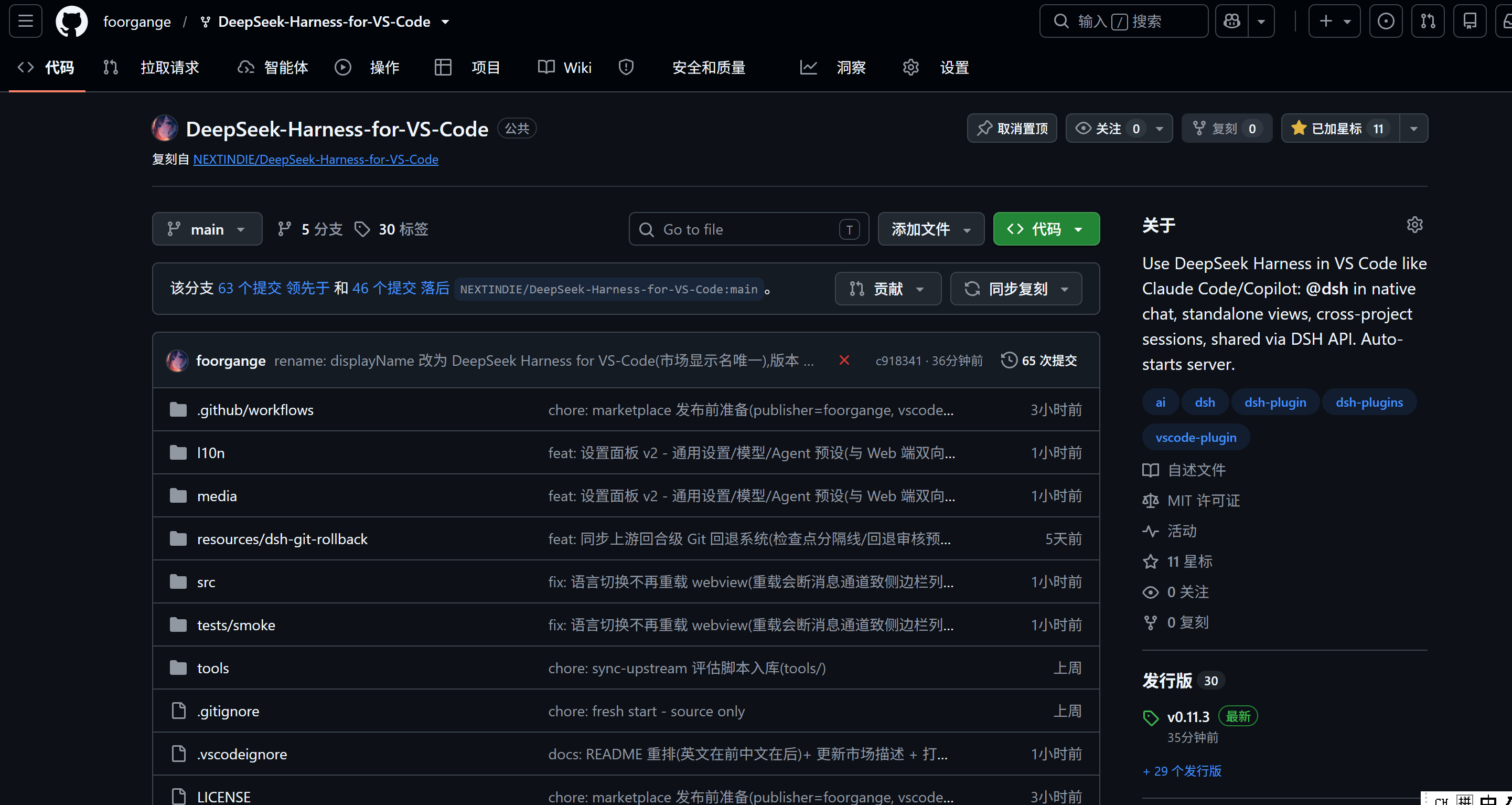
Task: Open the tests/smoke folder
Action: coord(236,626)
